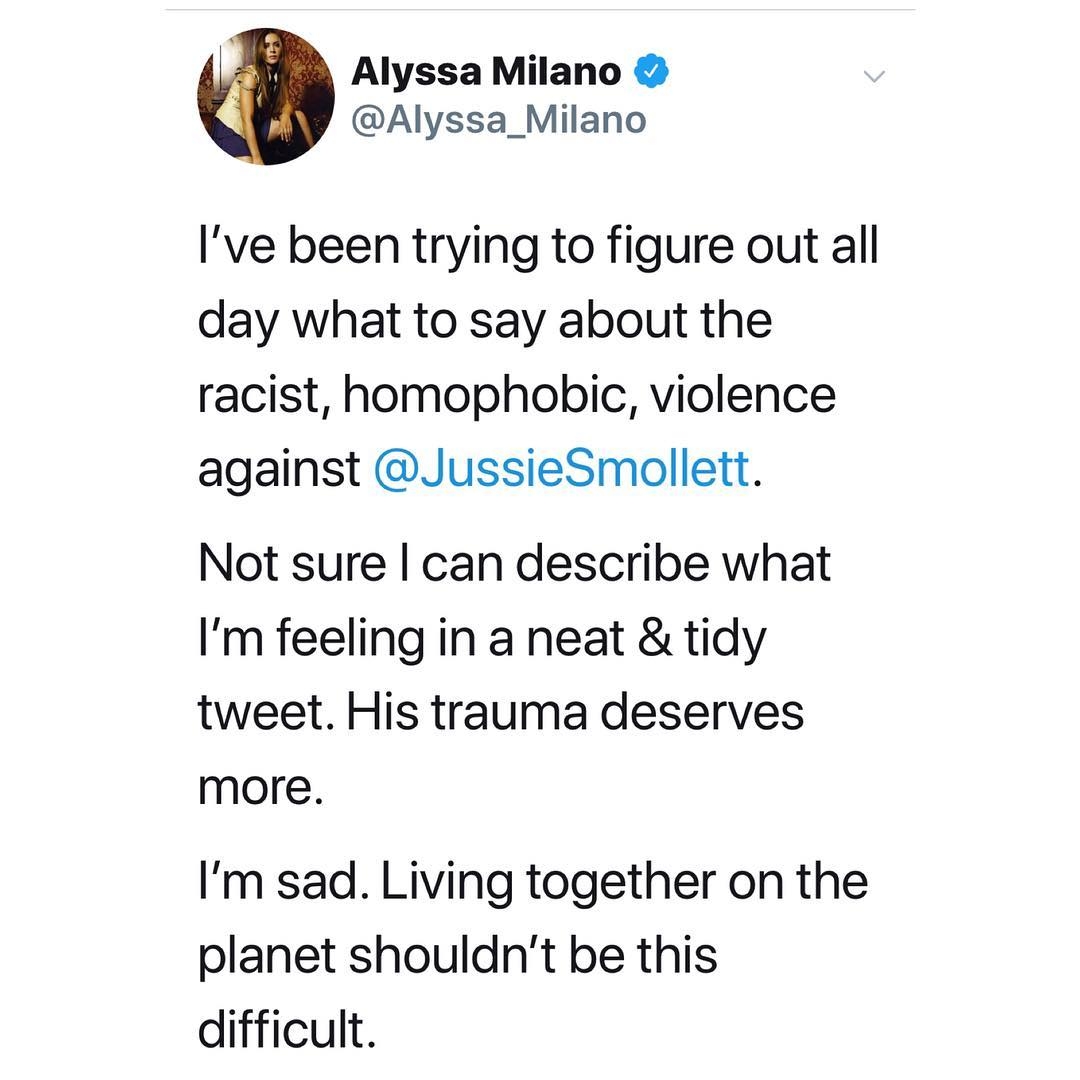The width and height of the screenshot is (1080, 1080).
Task: Click the blue verified checkmark badge
Action: [651, 71]
